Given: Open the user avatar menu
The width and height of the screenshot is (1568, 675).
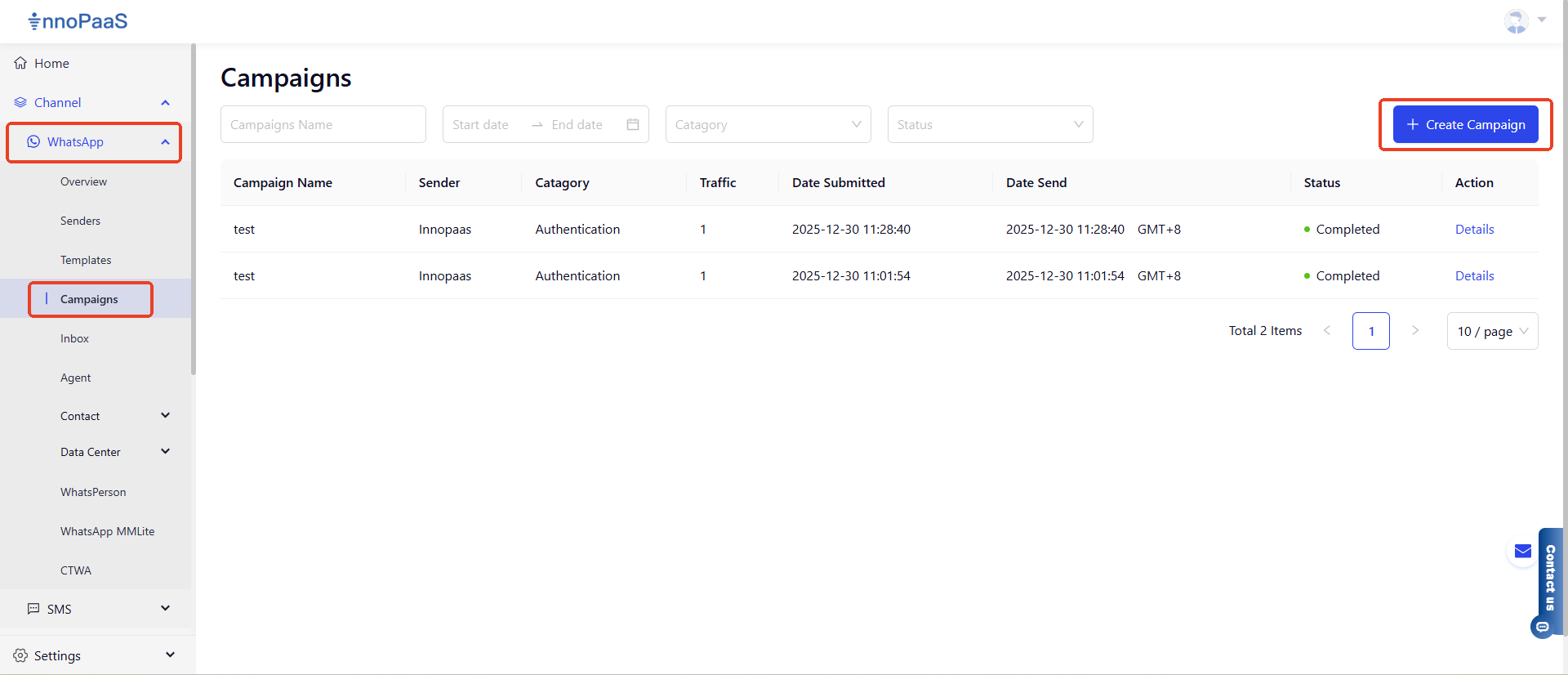Looking at the screenshot, I should 1517,21.
